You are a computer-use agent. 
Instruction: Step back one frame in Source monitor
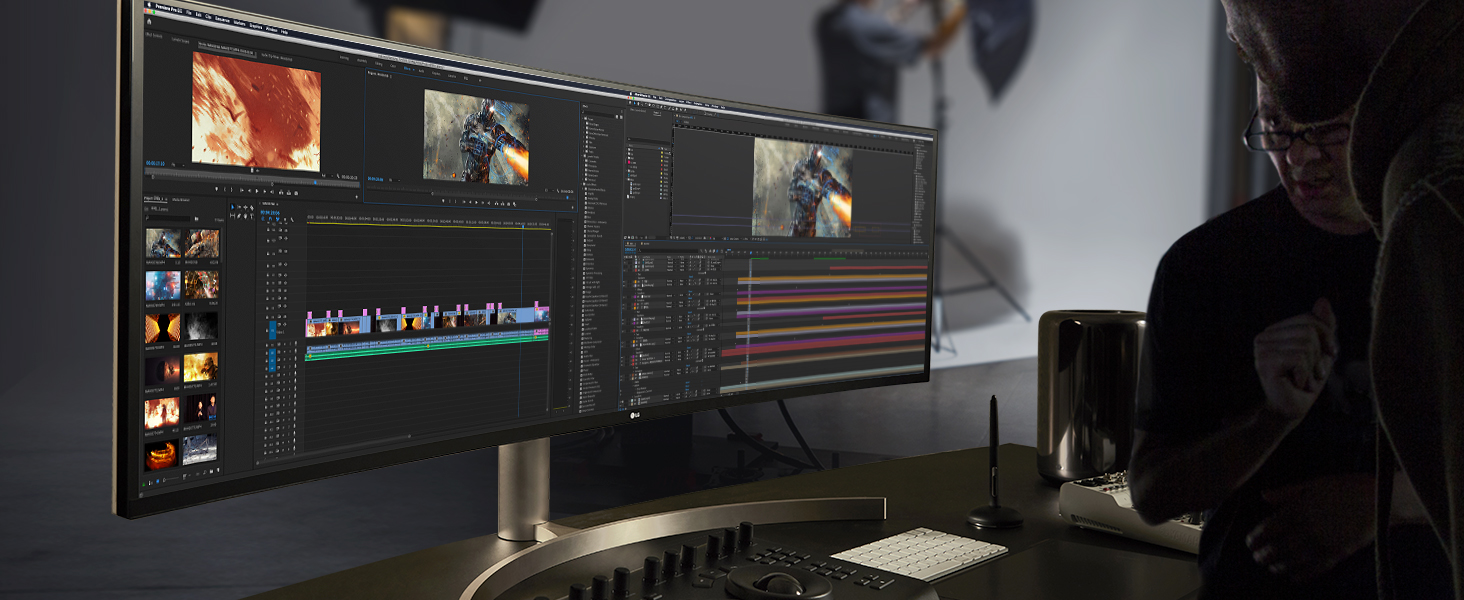(x=249, y=190)
